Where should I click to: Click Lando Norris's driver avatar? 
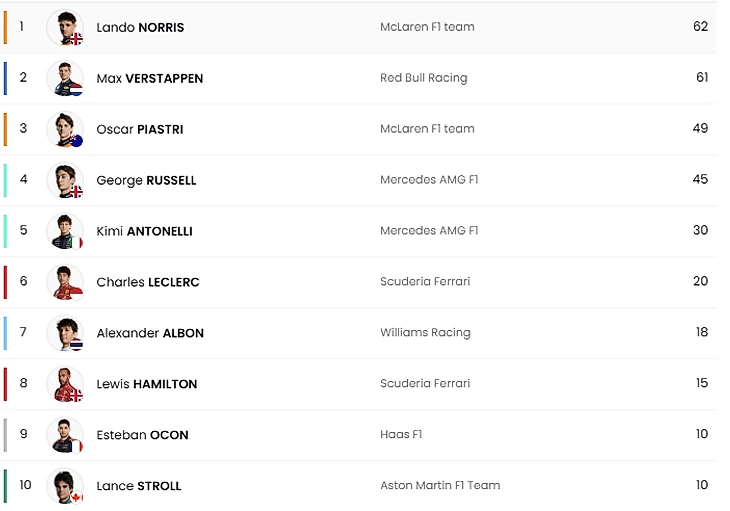(x=65, y=27)
